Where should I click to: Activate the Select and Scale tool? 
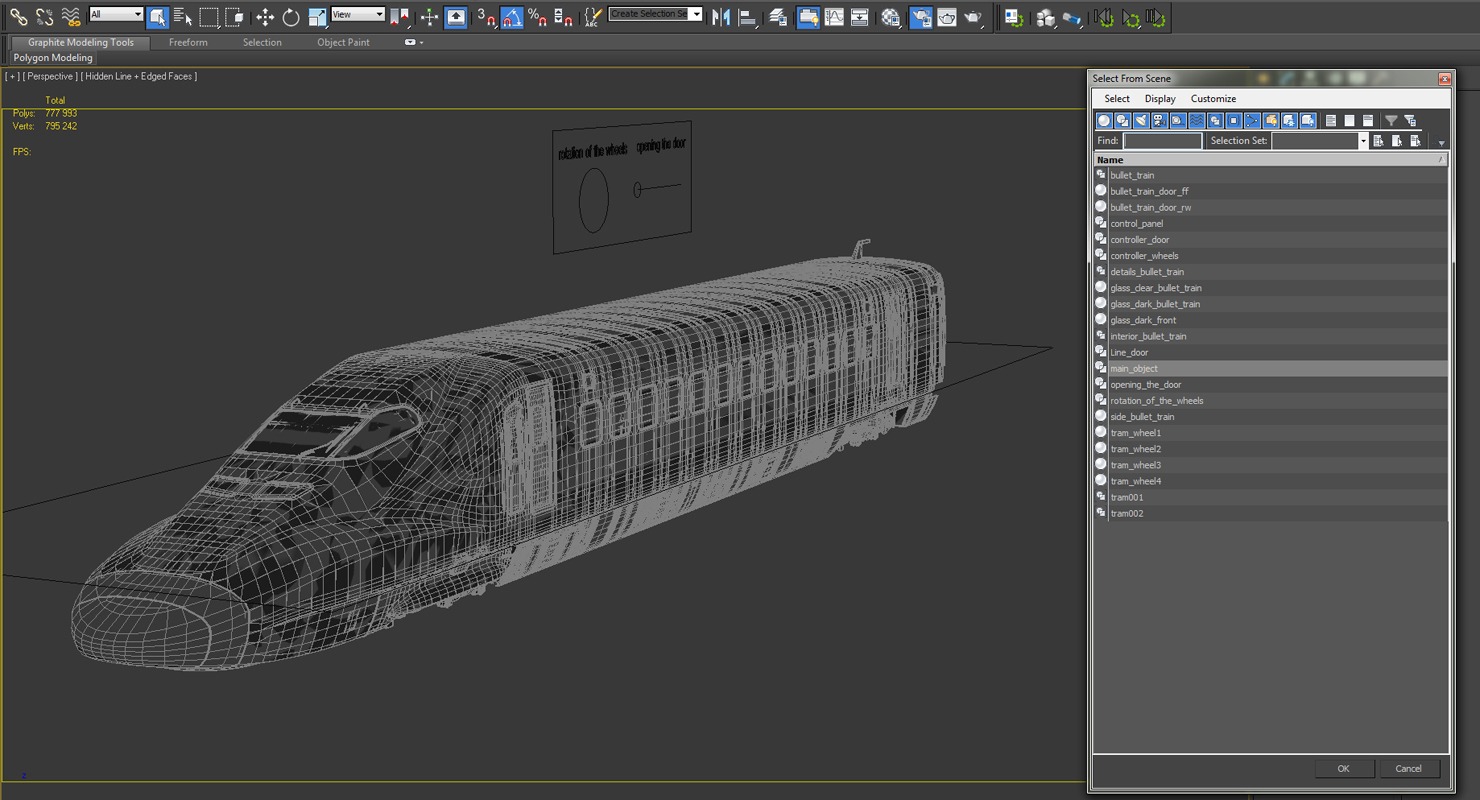click(317, 17)
